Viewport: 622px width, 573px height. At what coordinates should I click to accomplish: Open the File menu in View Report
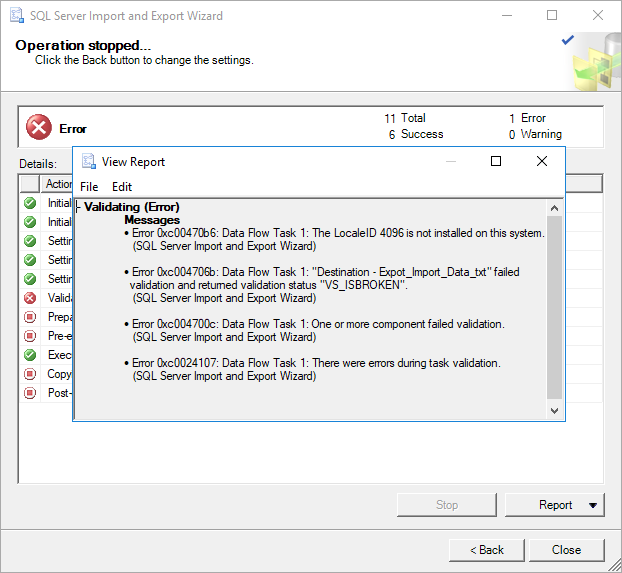[89, 187]
